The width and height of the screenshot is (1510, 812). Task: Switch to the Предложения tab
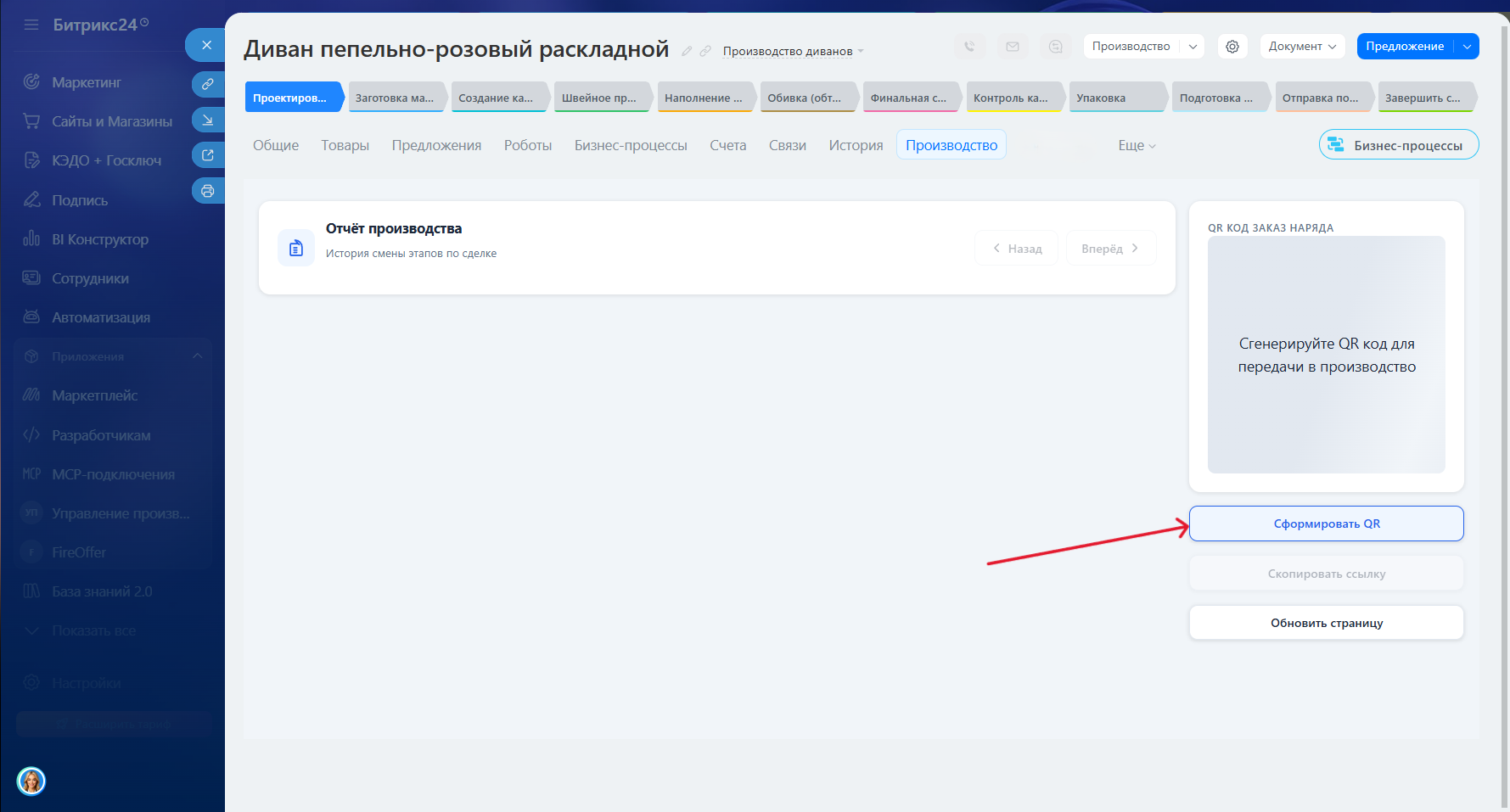click(436, 146)
